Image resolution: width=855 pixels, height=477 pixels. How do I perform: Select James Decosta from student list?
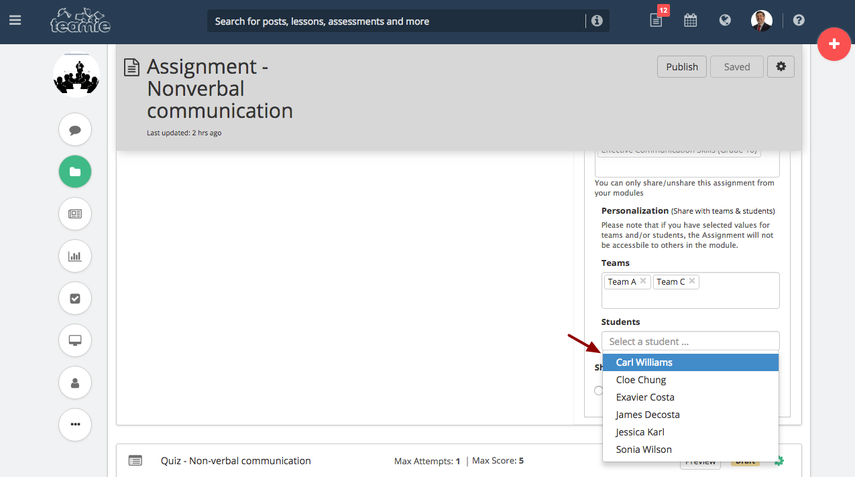coord(690,415)
